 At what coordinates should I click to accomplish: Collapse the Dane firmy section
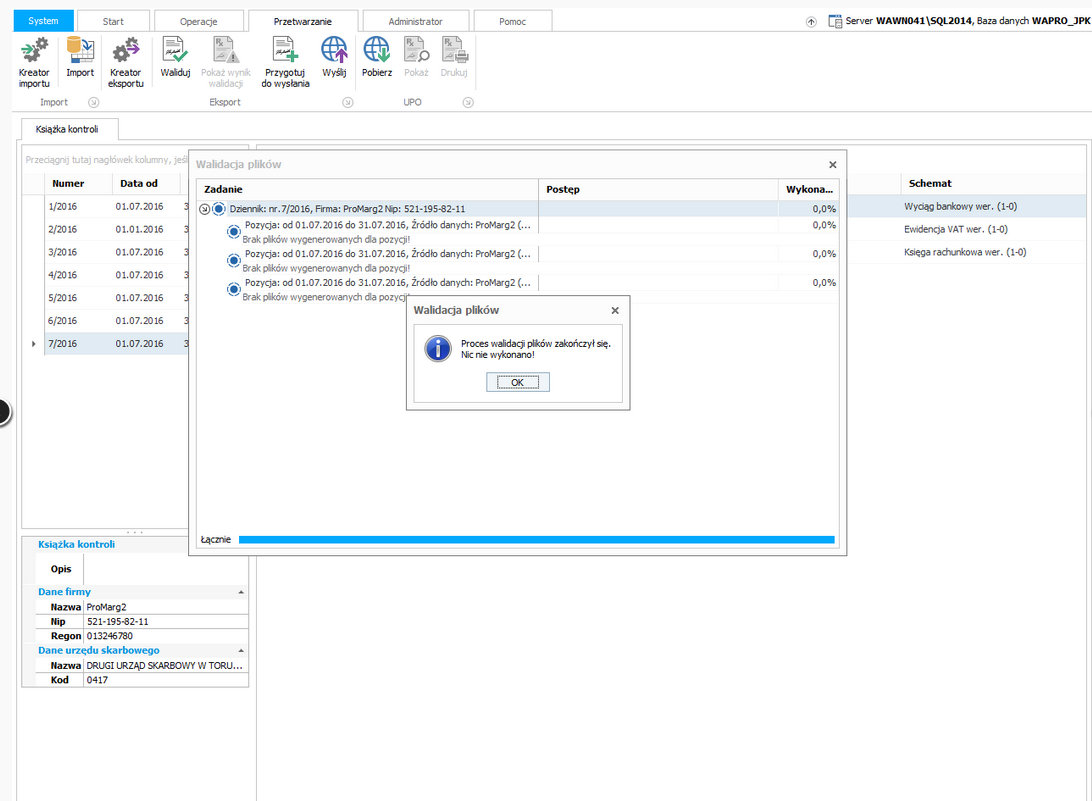click(241, 592)
